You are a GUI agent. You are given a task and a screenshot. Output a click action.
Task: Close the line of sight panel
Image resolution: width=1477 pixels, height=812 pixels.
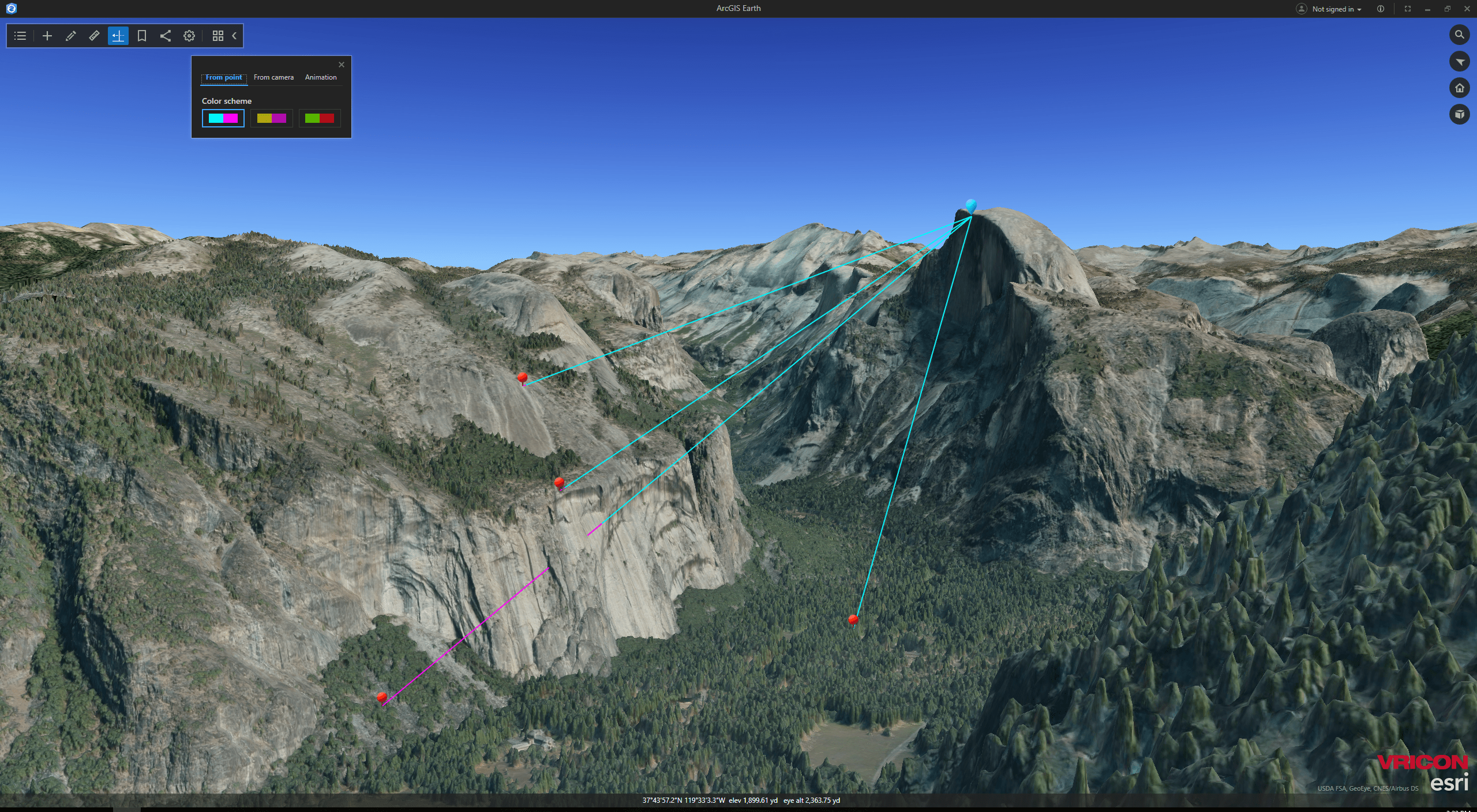[341, 65]
